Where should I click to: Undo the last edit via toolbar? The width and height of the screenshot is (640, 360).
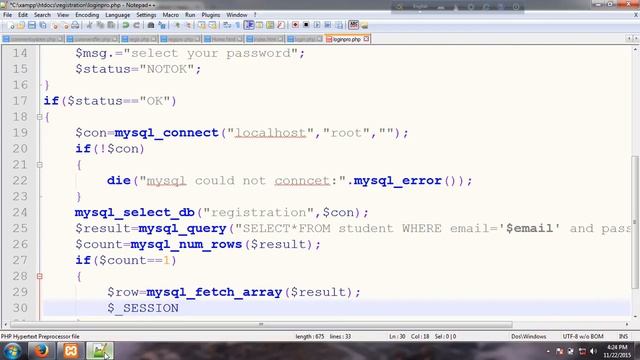tap(125, 25)
